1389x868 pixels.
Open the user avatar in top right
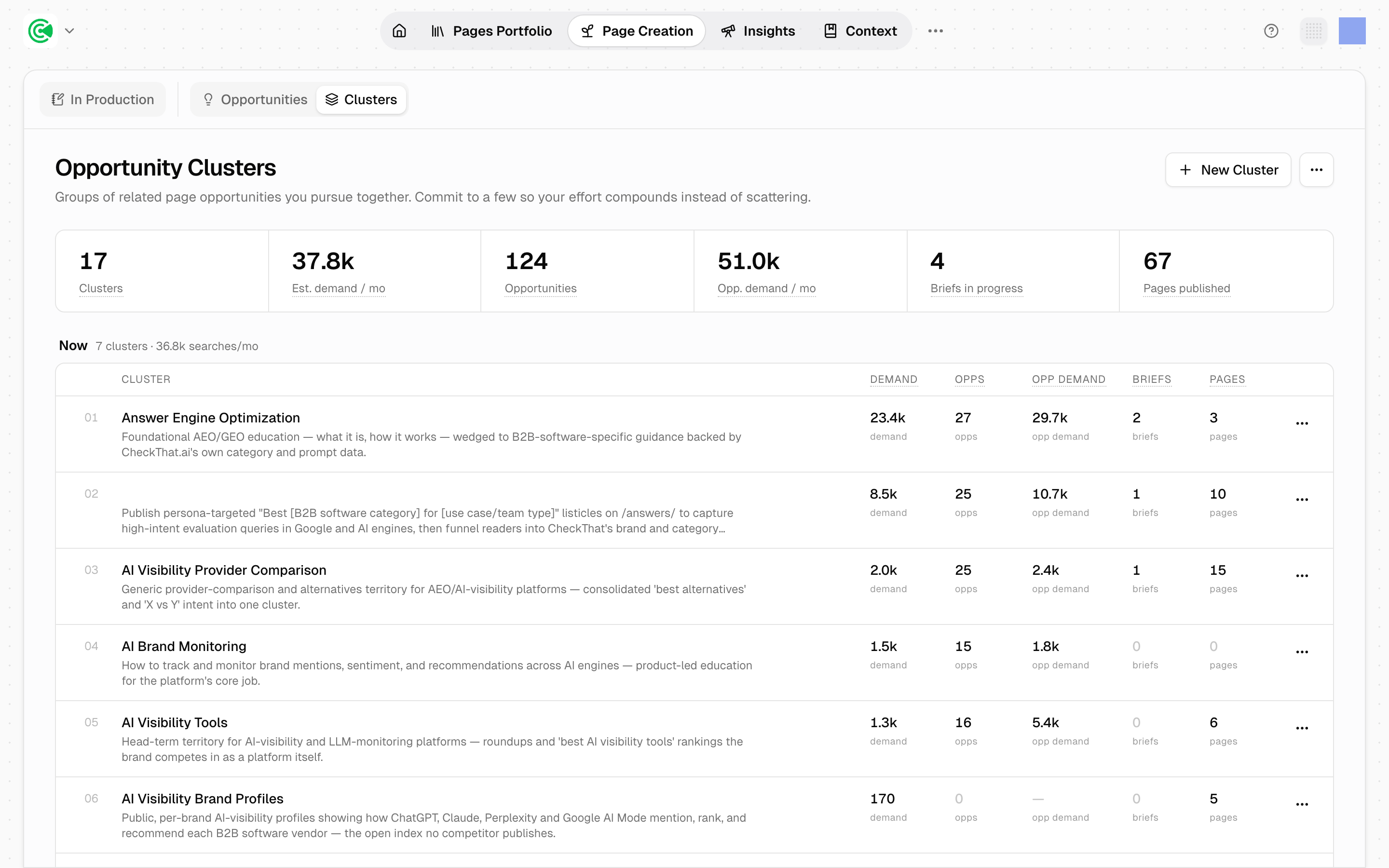pyautogui.click(x=1352, y=31)
